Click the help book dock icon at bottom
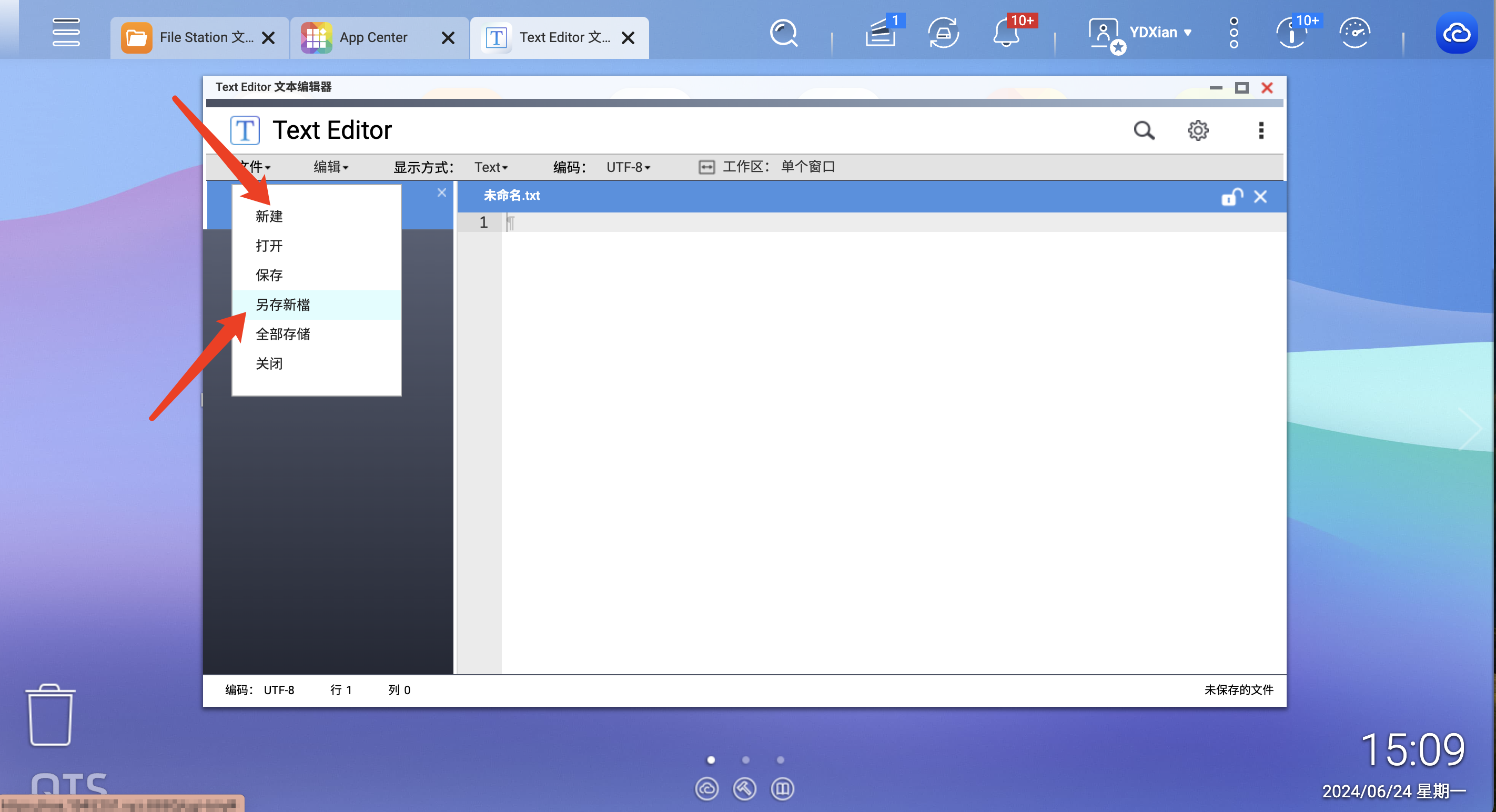 782,789
